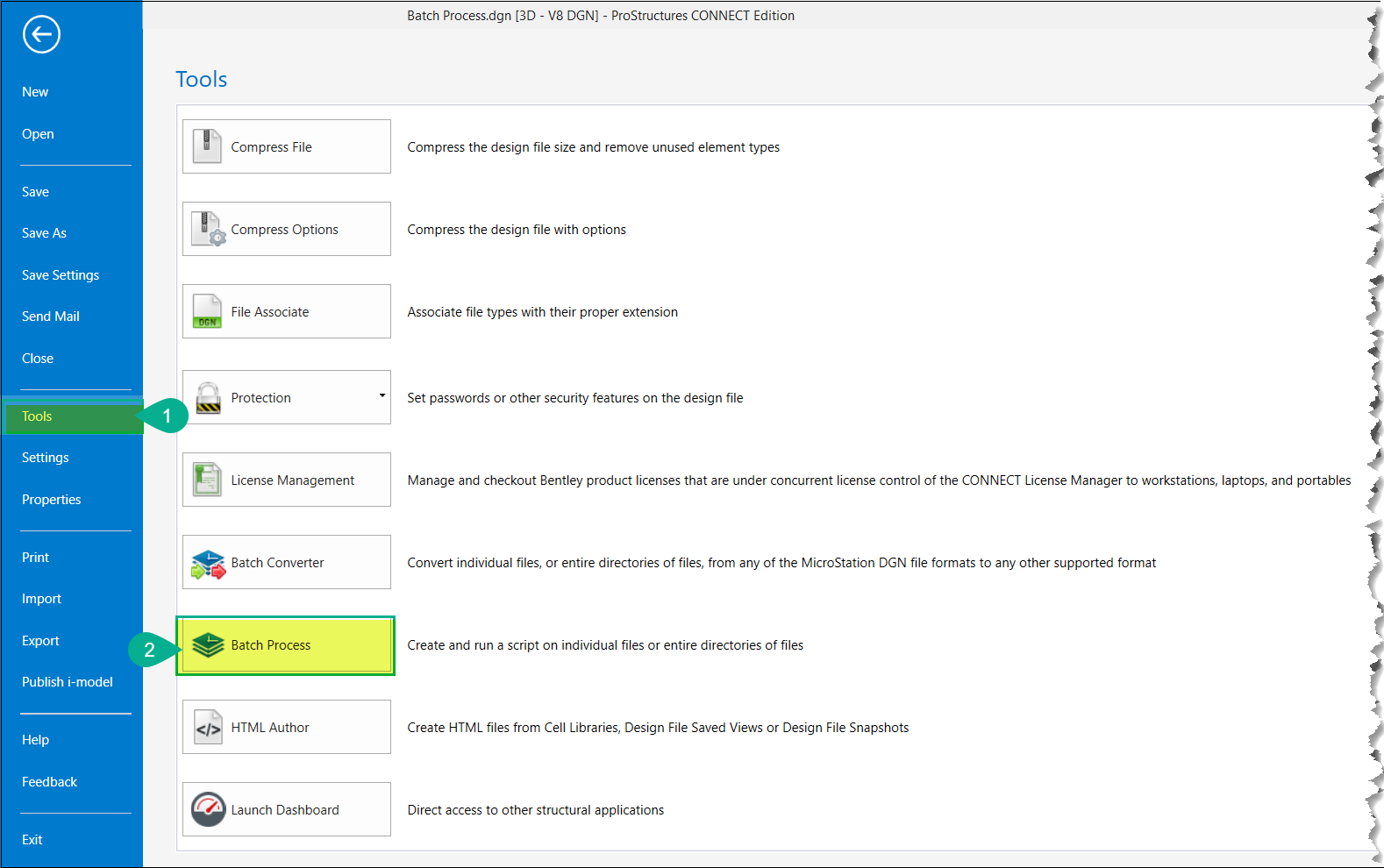Open Feedback from the sidebar
Image resolution: width=1384 pixels, height=868 pixels.
click(x=49, y=782)
